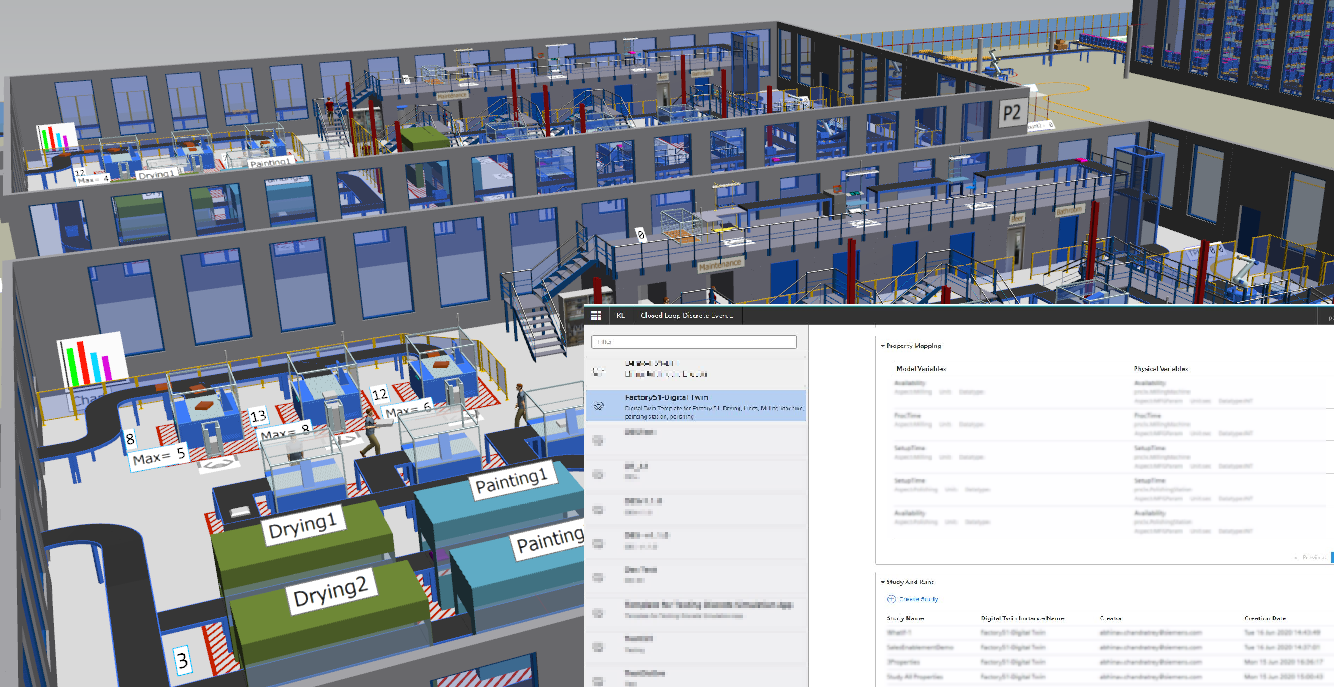This screenshot has width=1334, height=687.
Task: Click the icon beside Factory51-Digital Twin
Action: coord(599,406)
